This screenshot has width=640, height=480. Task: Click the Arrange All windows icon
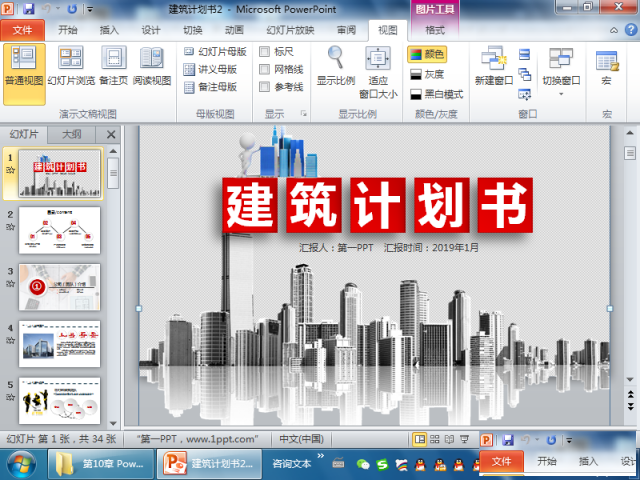tap(524, 54)
